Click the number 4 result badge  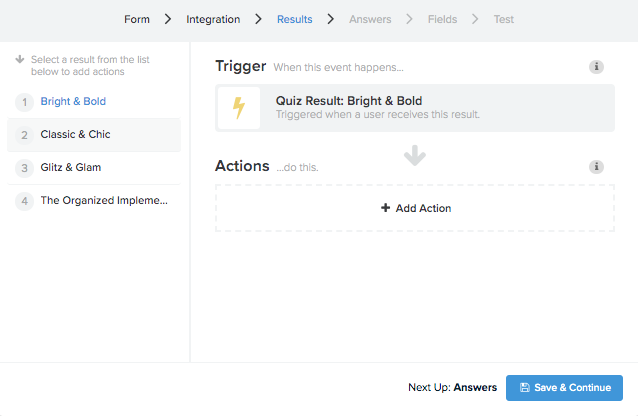[x=24, y=201]
